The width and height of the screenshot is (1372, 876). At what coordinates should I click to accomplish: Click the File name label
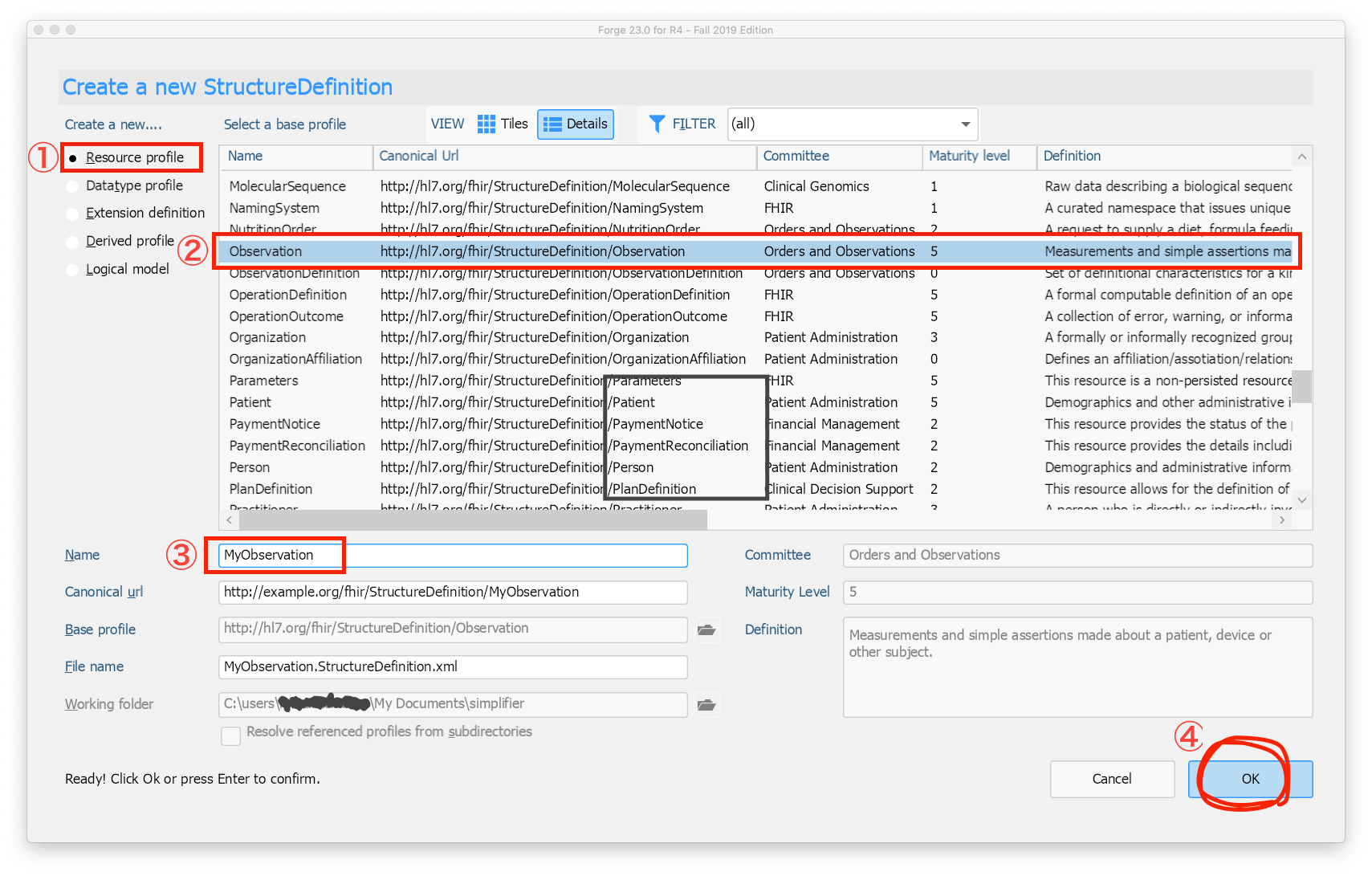coord(94,666)
